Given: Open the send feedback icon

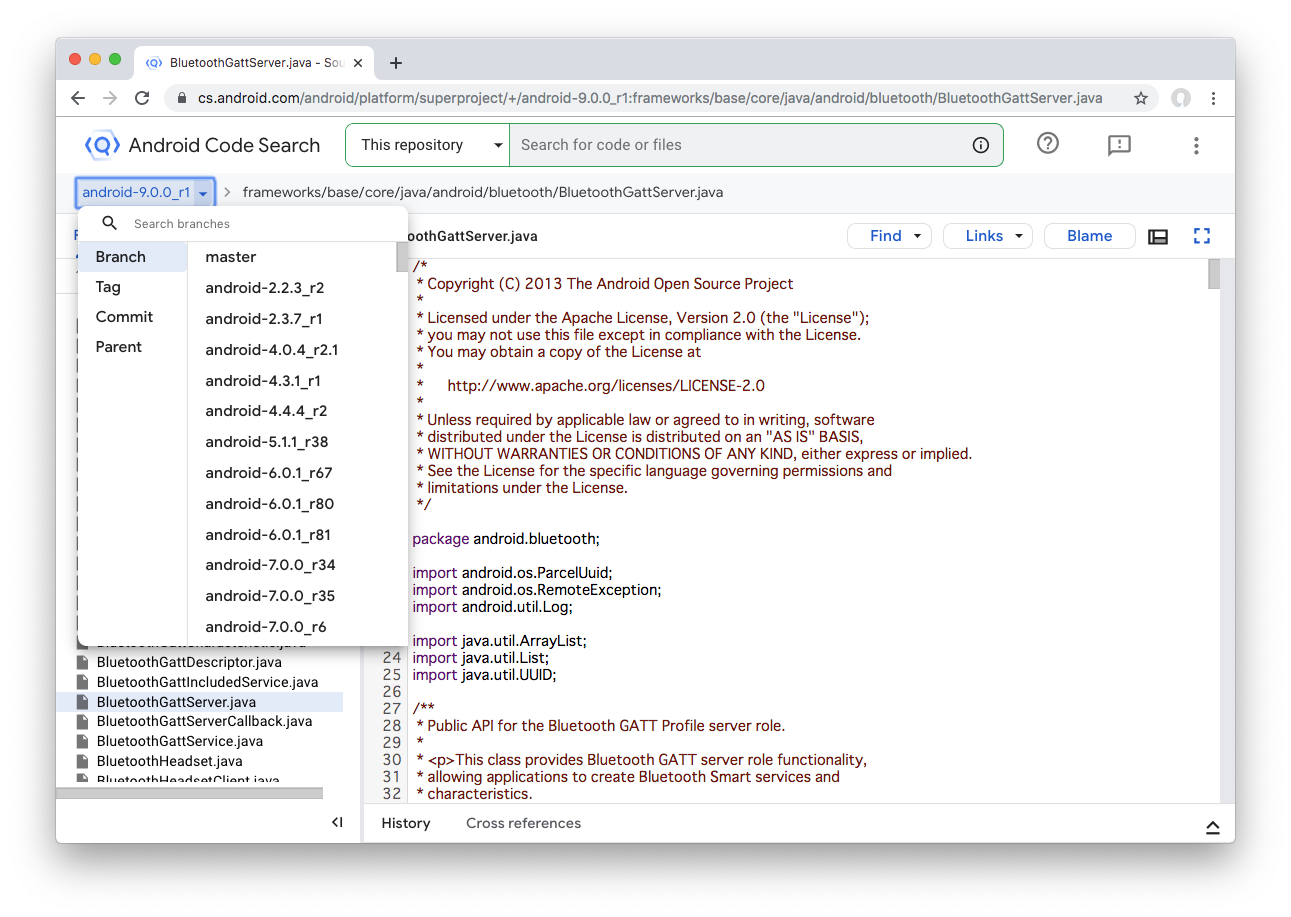Looking at the screenshot, I should [1119, 145].
